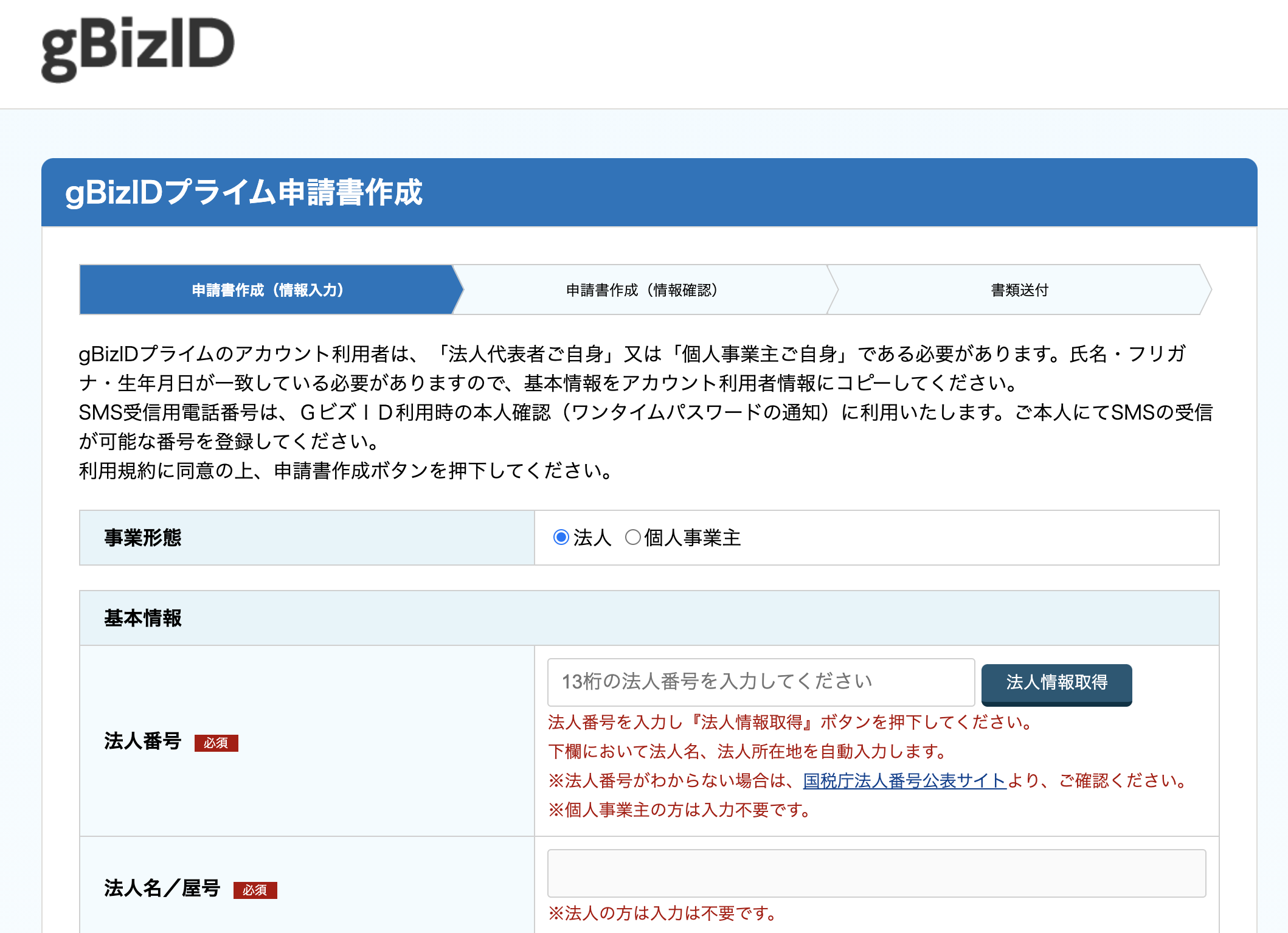Click the 法人番号 field label
This screenshot has height=933, width=1288.
click(x=143, y=741)
